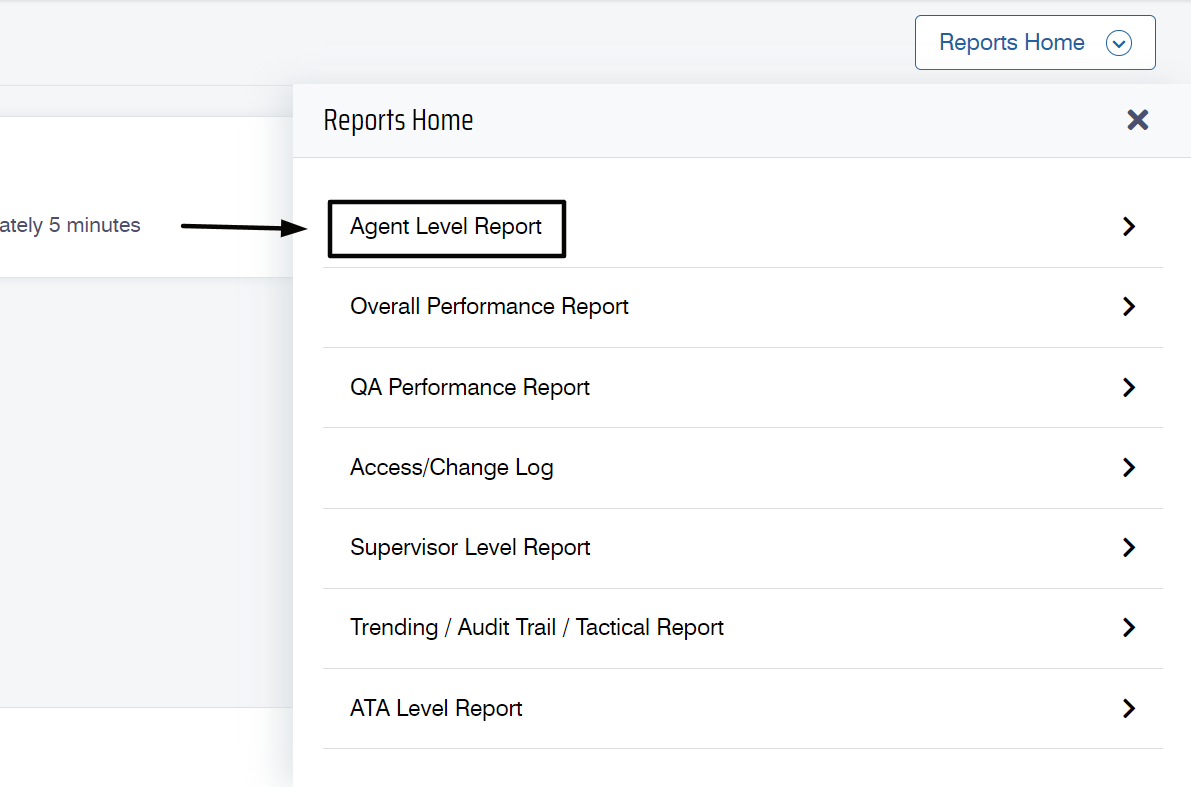Expand the Supervisor Level Report arrow
This screenshot has height=787, width=1191.
pos(1129,548)
